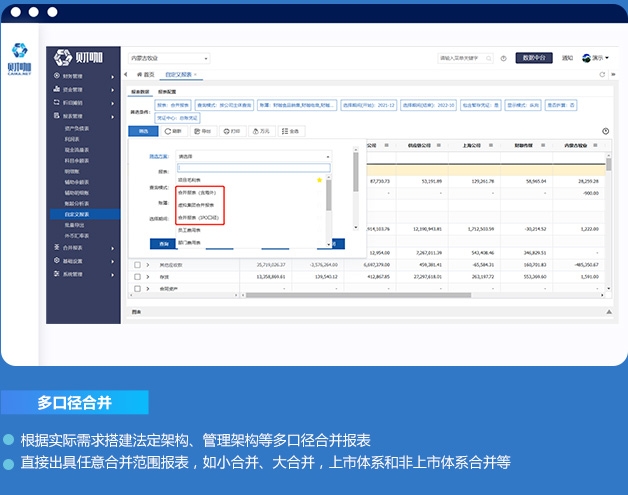
Task: Open 批量导出 in the sidebar
Action: pyautogui.click(x=74, y=225)
